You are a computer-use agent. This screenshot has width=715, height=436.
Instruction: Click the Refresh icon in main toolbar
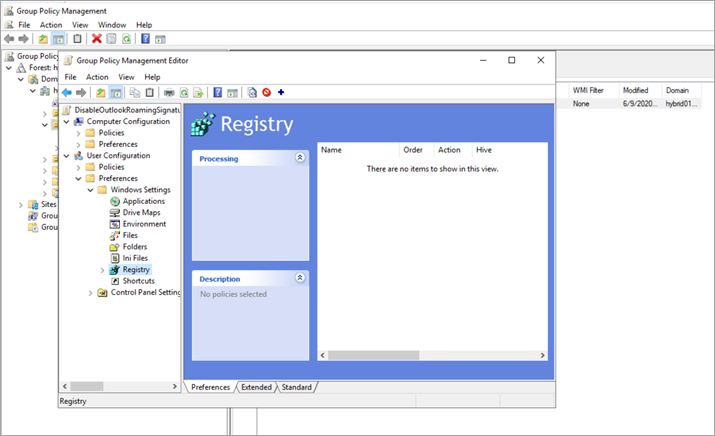click(x=126, y=39)
